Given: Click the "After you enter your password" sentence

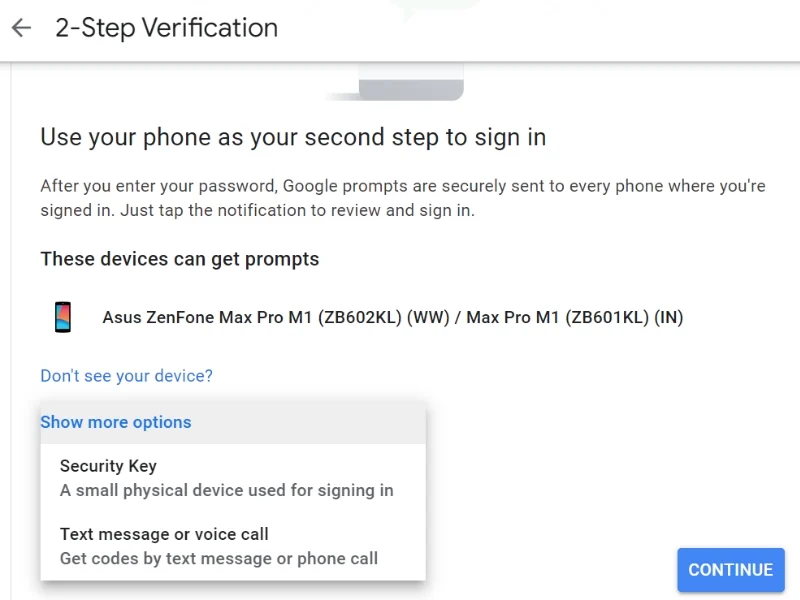Looking at the screenshot, I should (x=158, y=187).
